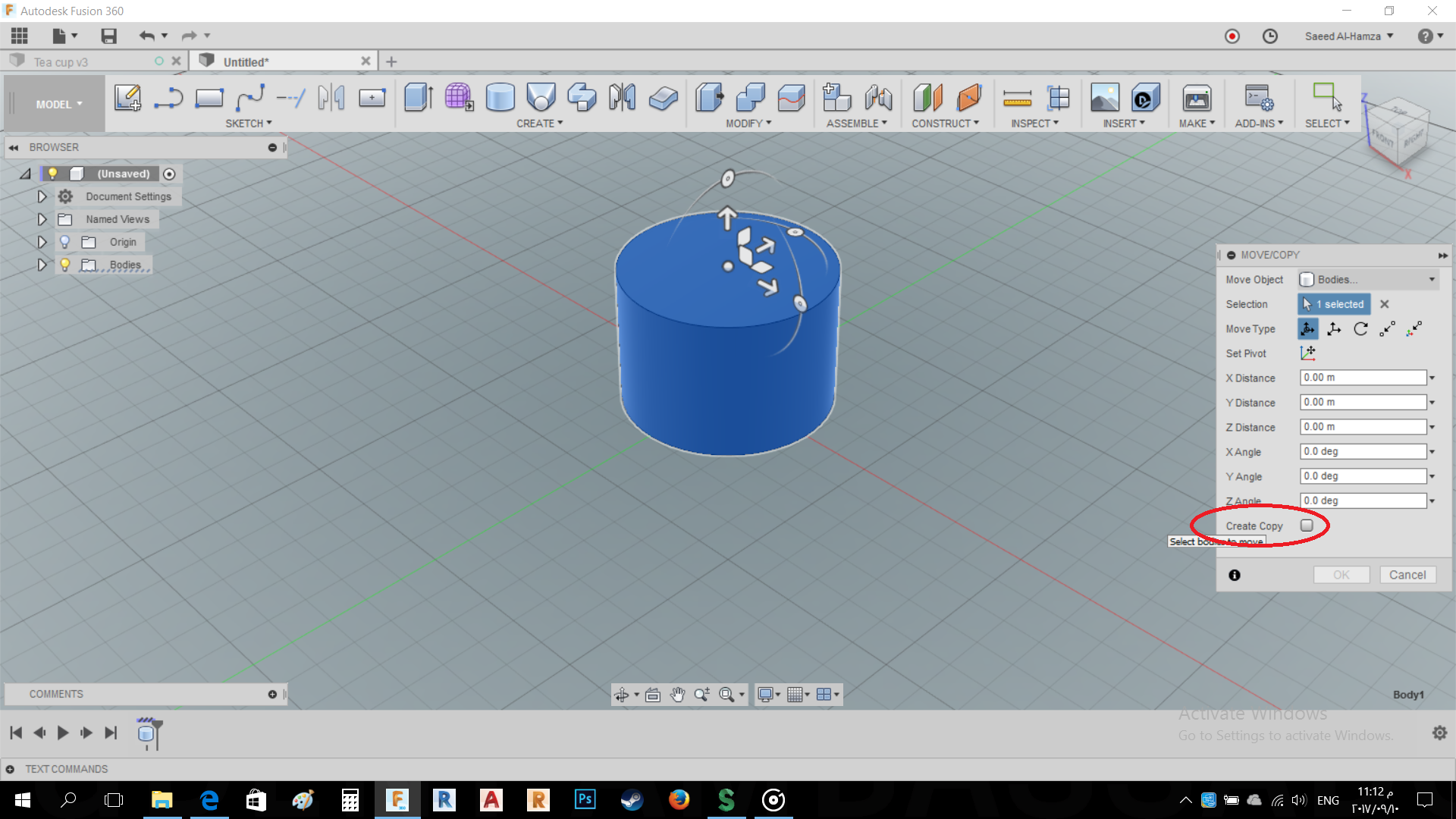1456x819 pixels.
Task: Click Cancel in the Move/Copy dialog
Action: coord(1407,574)
